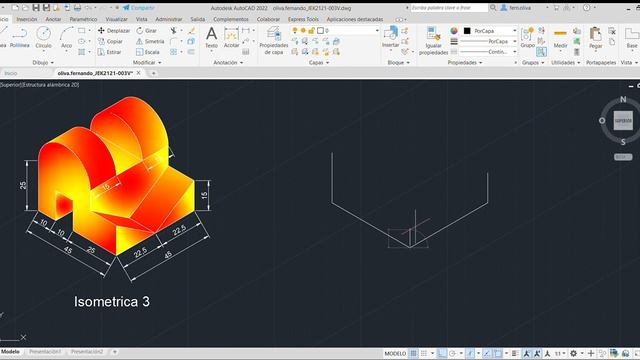The height and width of the screenshot is (360, 640).
Task: Click the plot/print icon in quick access toolbar
Action: click(x=77, y=8)
